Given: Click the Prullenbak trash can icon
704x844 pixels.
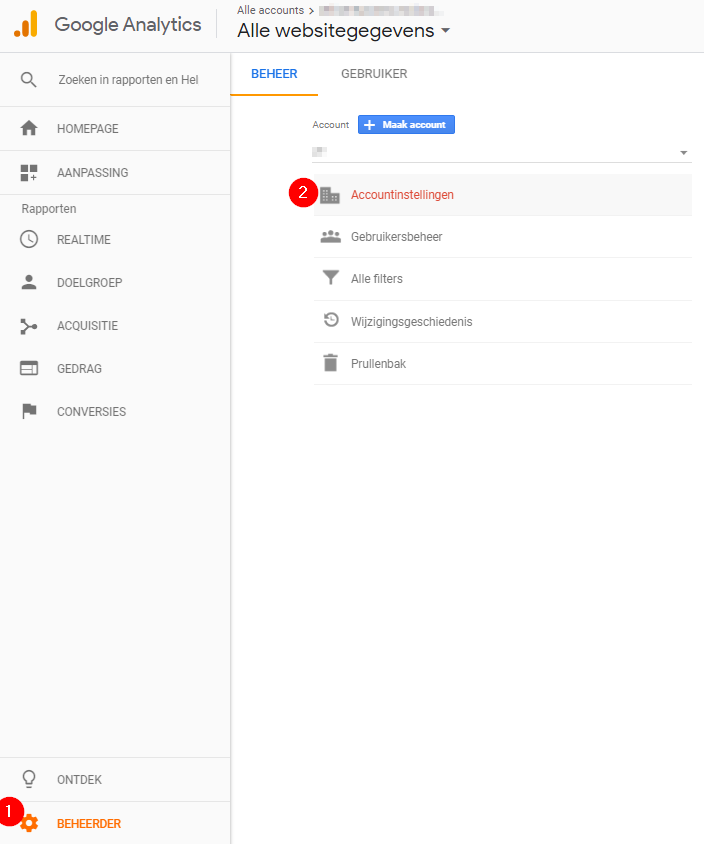Looking at the screenshot, I should click(x=330, y=364).
